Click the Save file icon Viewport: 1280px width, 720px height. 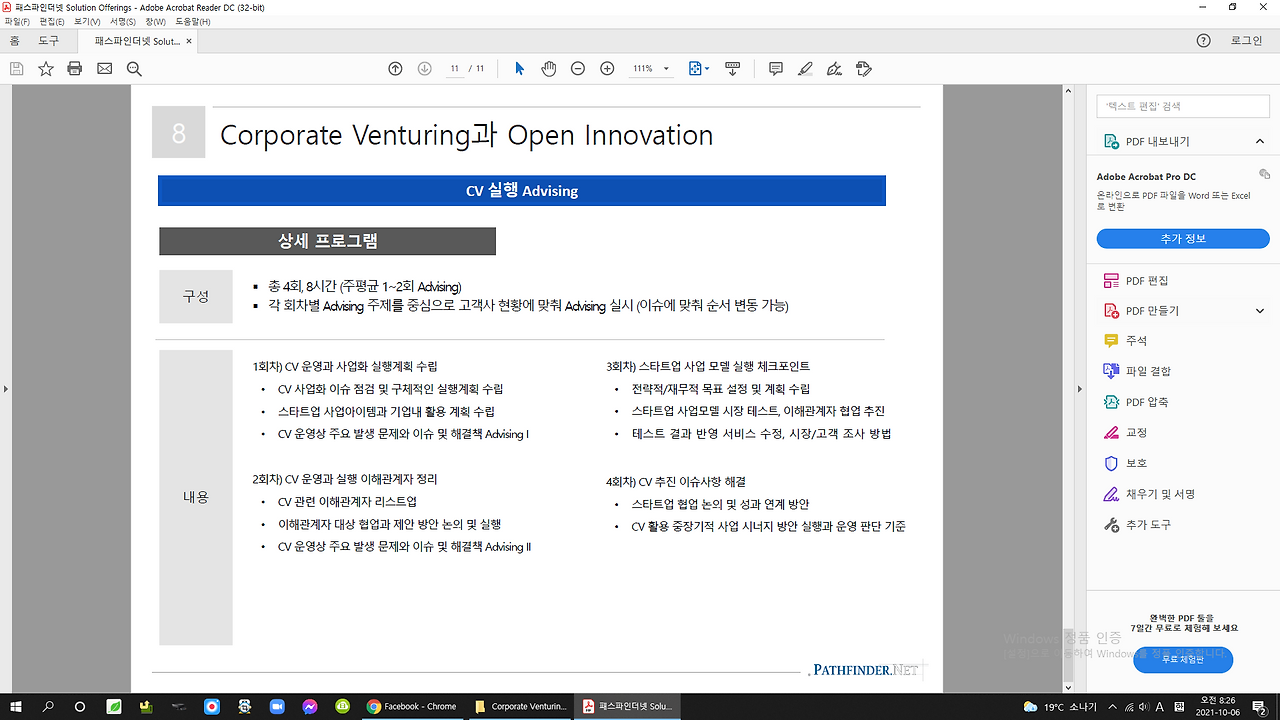[x=16, y=69]
